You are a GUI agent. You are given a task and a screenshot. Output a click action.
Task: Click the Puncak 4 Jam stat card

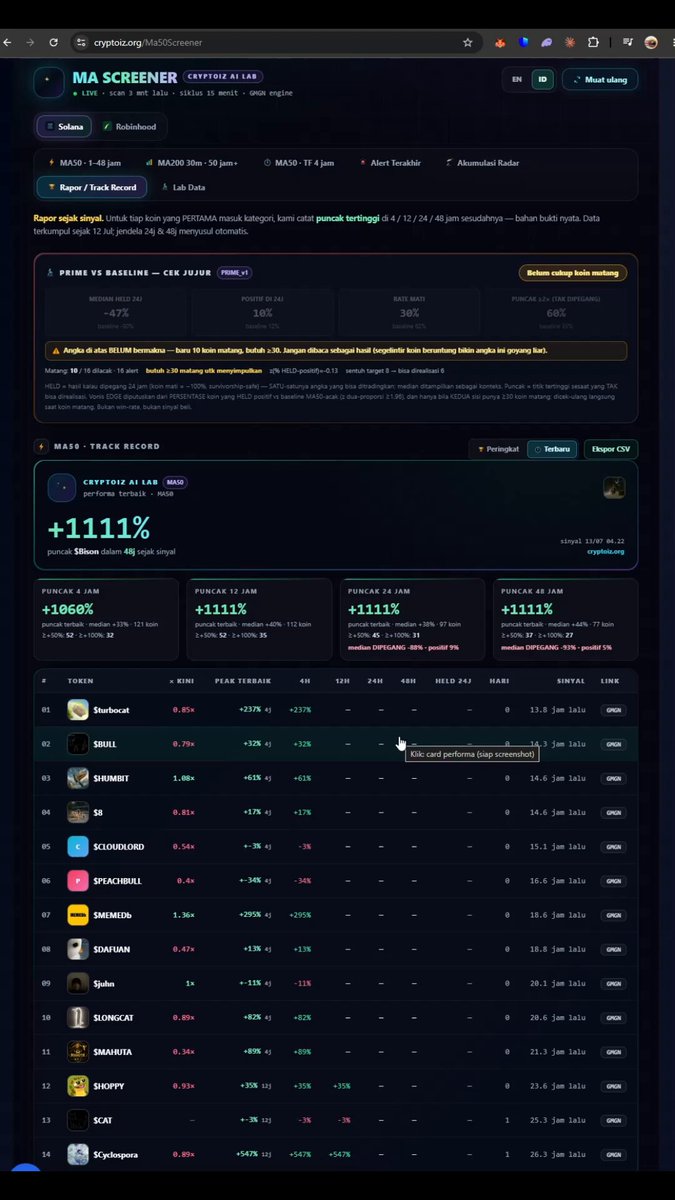(106, 619)
